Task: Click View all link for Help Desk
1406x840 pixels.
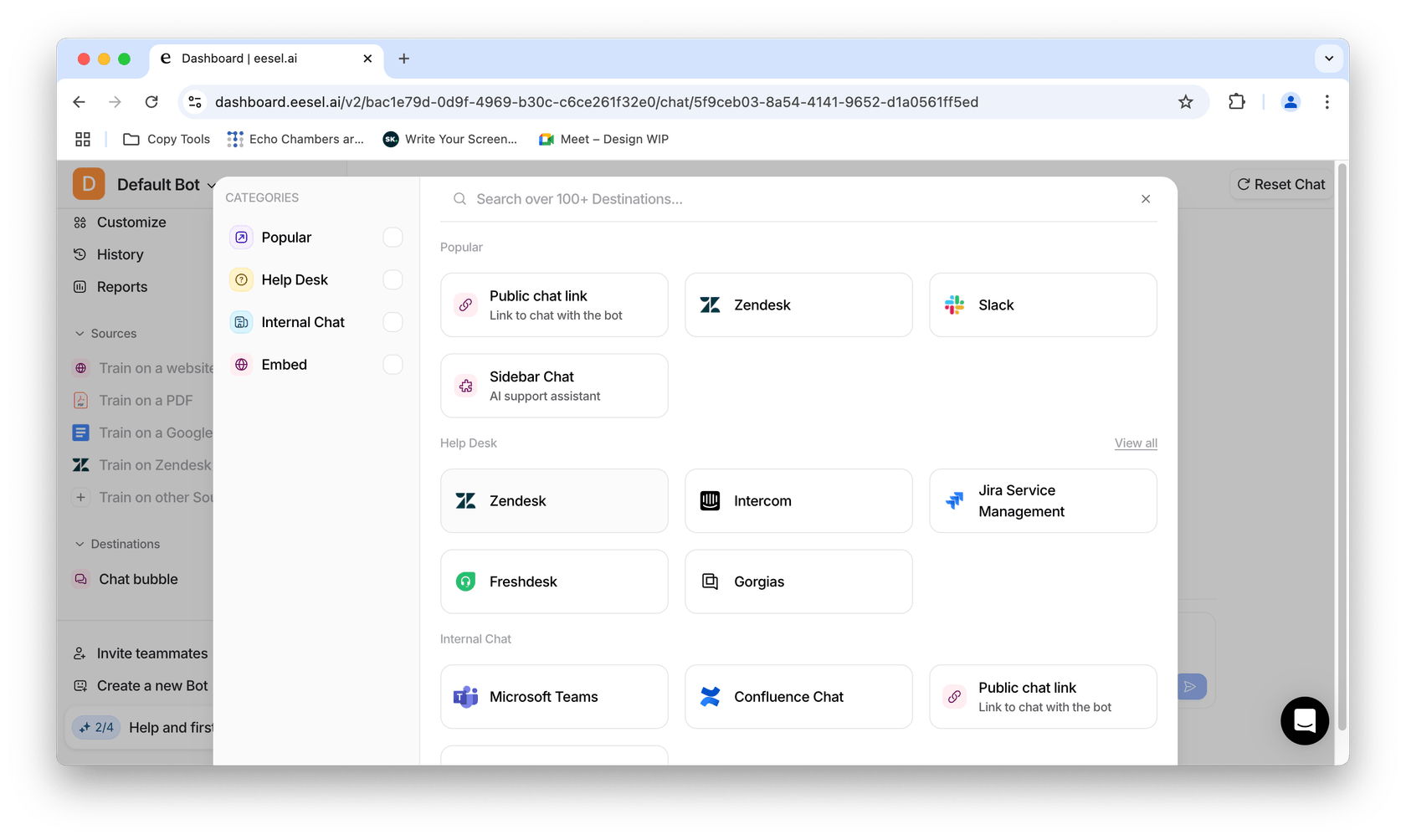Action: click(1136, 443)
